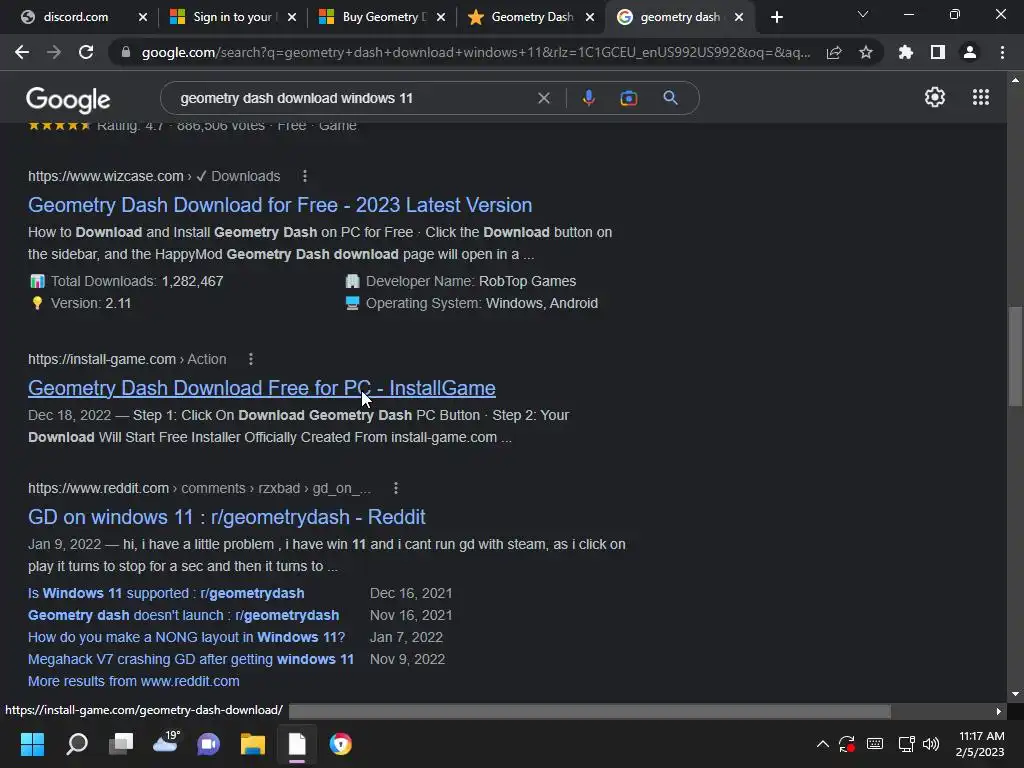Open the Google apps grid
This screenshot has width=1024, height=768.
[981, 97]
